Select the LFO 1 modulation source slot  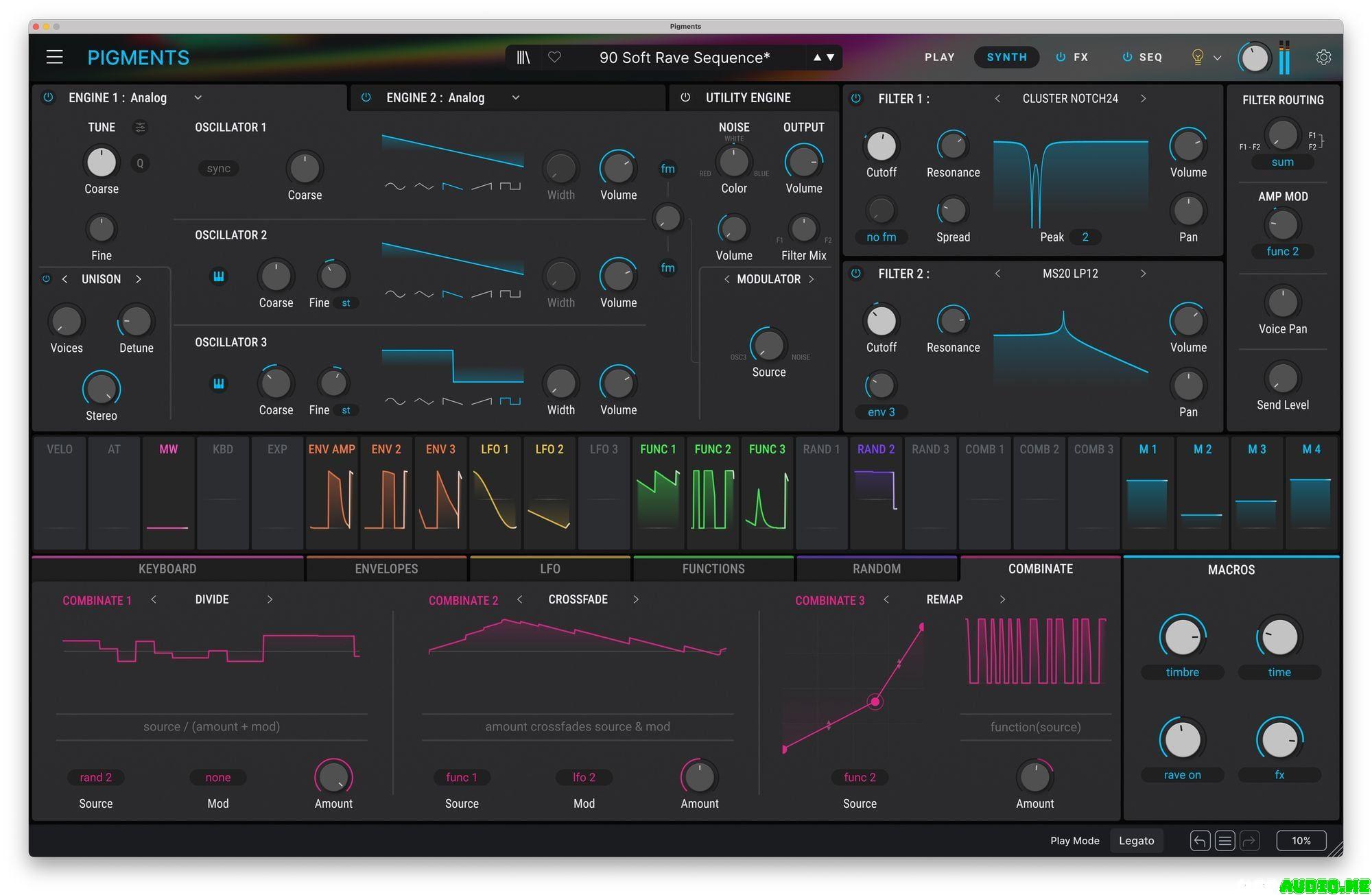(495, 493)
